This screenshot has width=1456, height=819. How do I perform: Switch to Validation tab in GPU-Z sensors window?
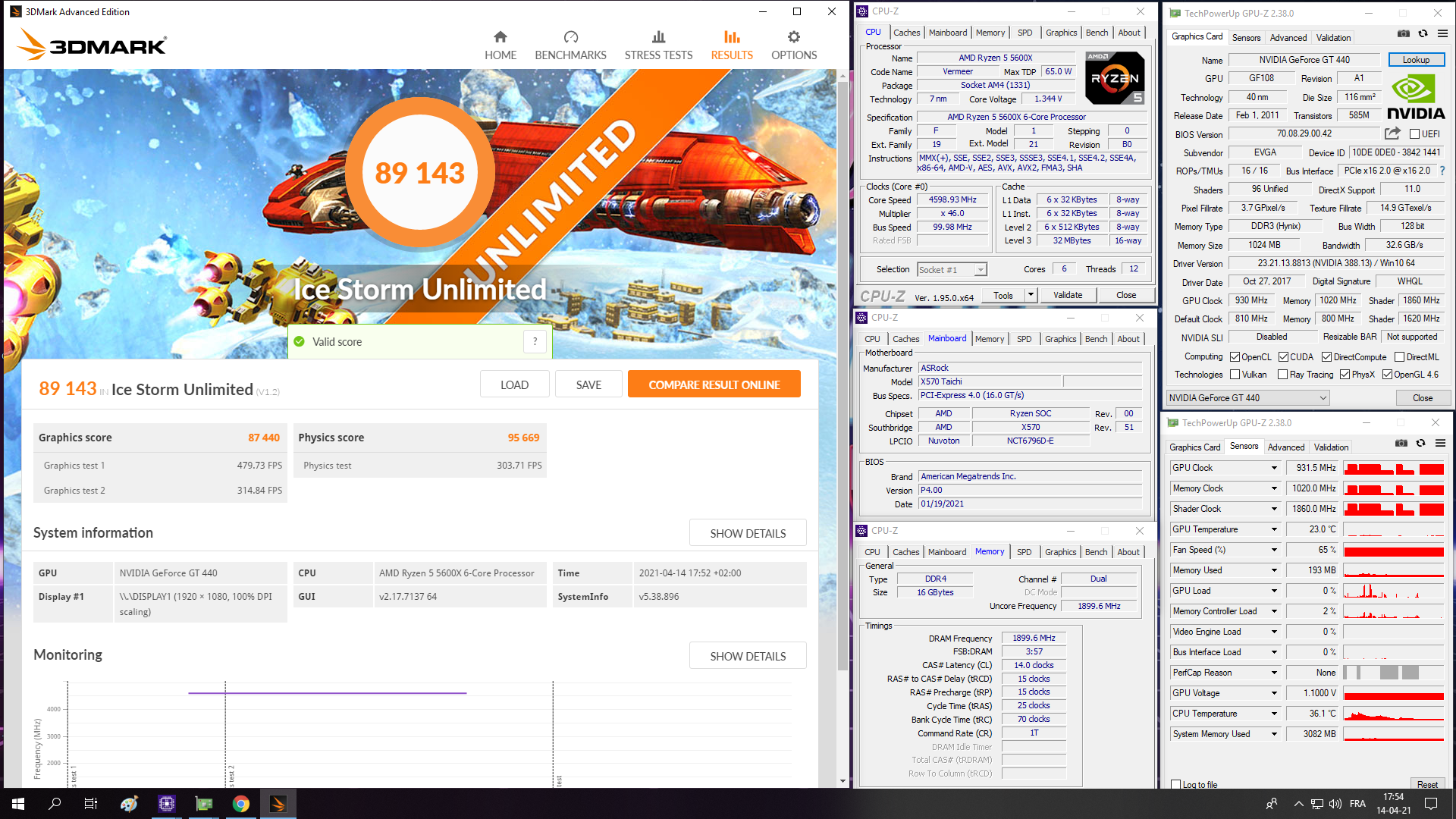pyautogui.click(x=1331, y=447)
